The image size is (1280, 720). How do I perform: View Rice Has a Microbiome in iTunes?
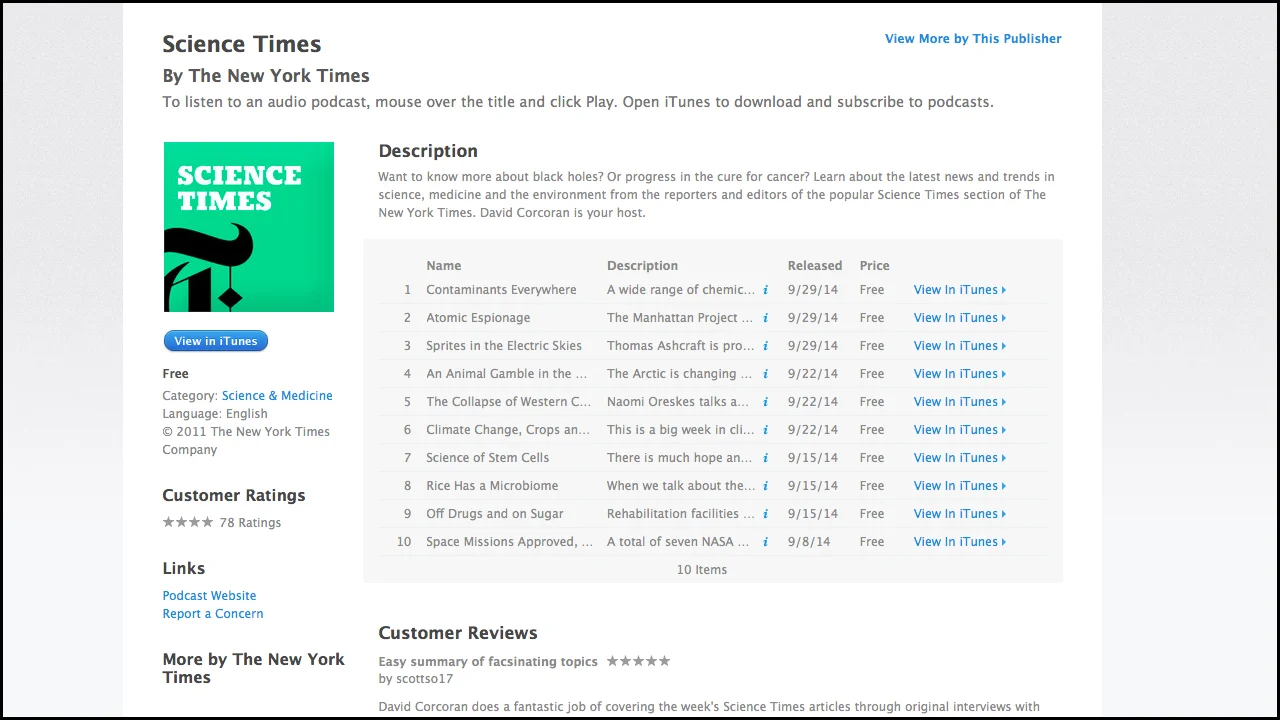(x=960, y=486)
